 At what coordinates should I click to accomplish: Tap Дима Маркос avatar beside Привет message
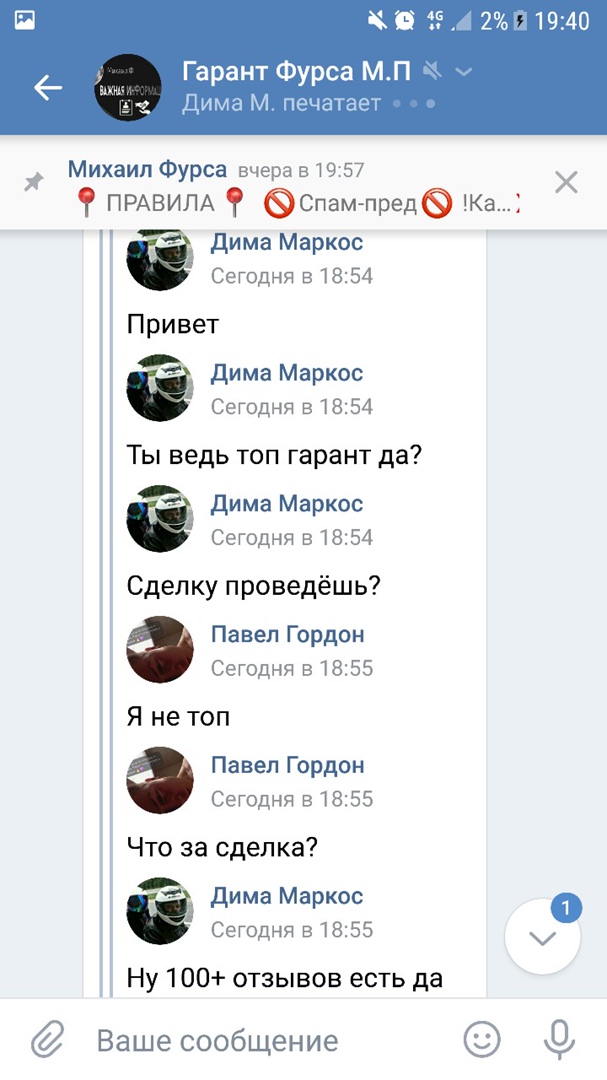coord(159,258)
